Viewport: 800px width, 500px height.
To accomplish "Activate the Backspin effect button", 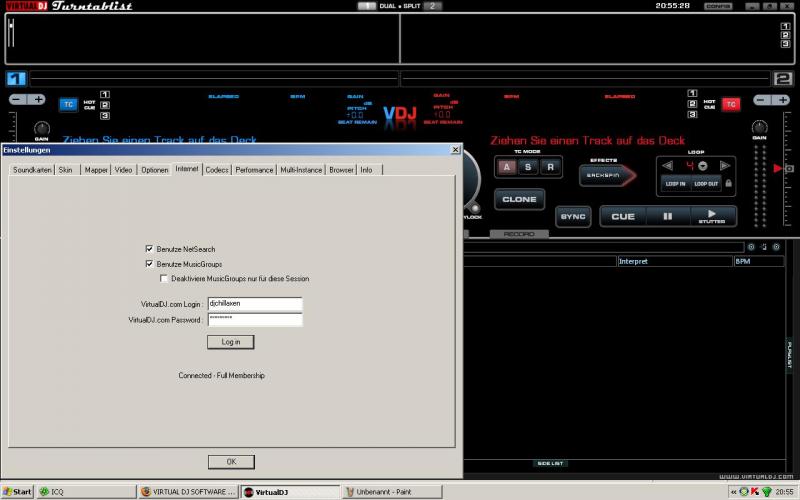I will tap(607, 176).
